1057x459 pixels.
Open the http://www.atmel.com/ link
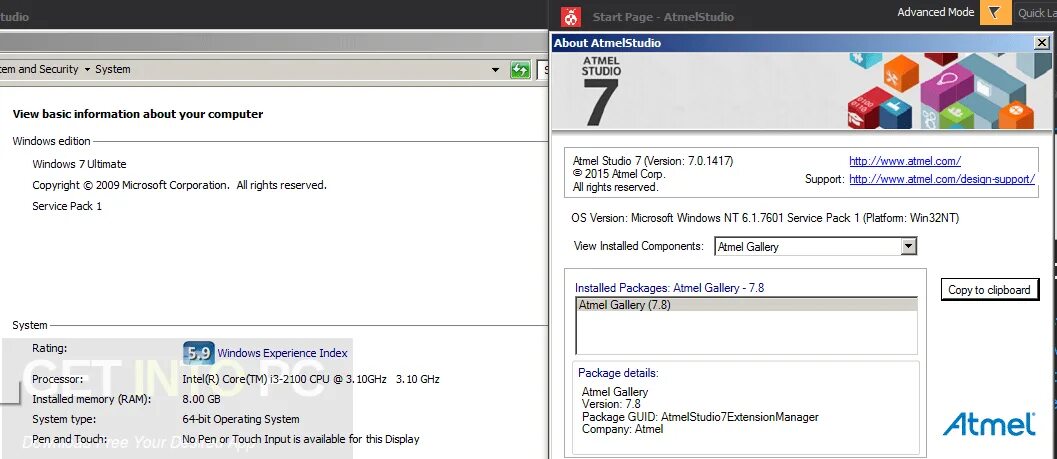pos(905,161)
